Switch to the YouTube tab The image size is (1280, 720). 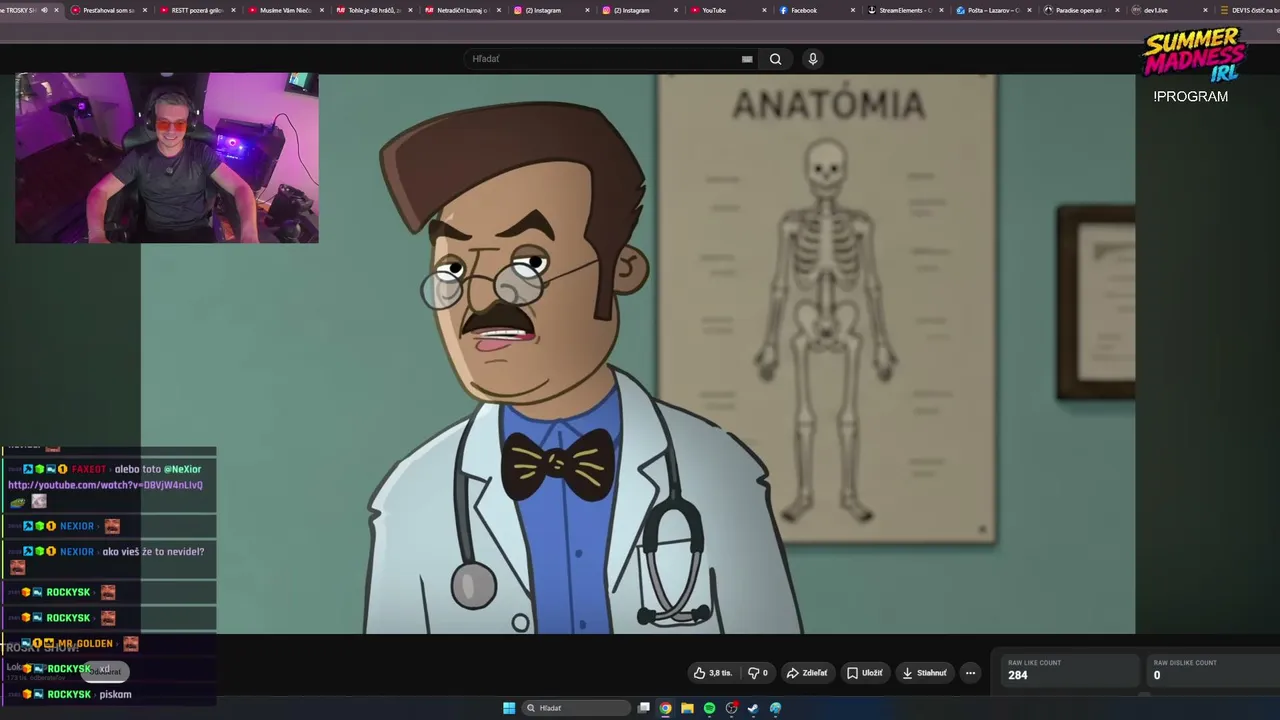coord(728,10)
